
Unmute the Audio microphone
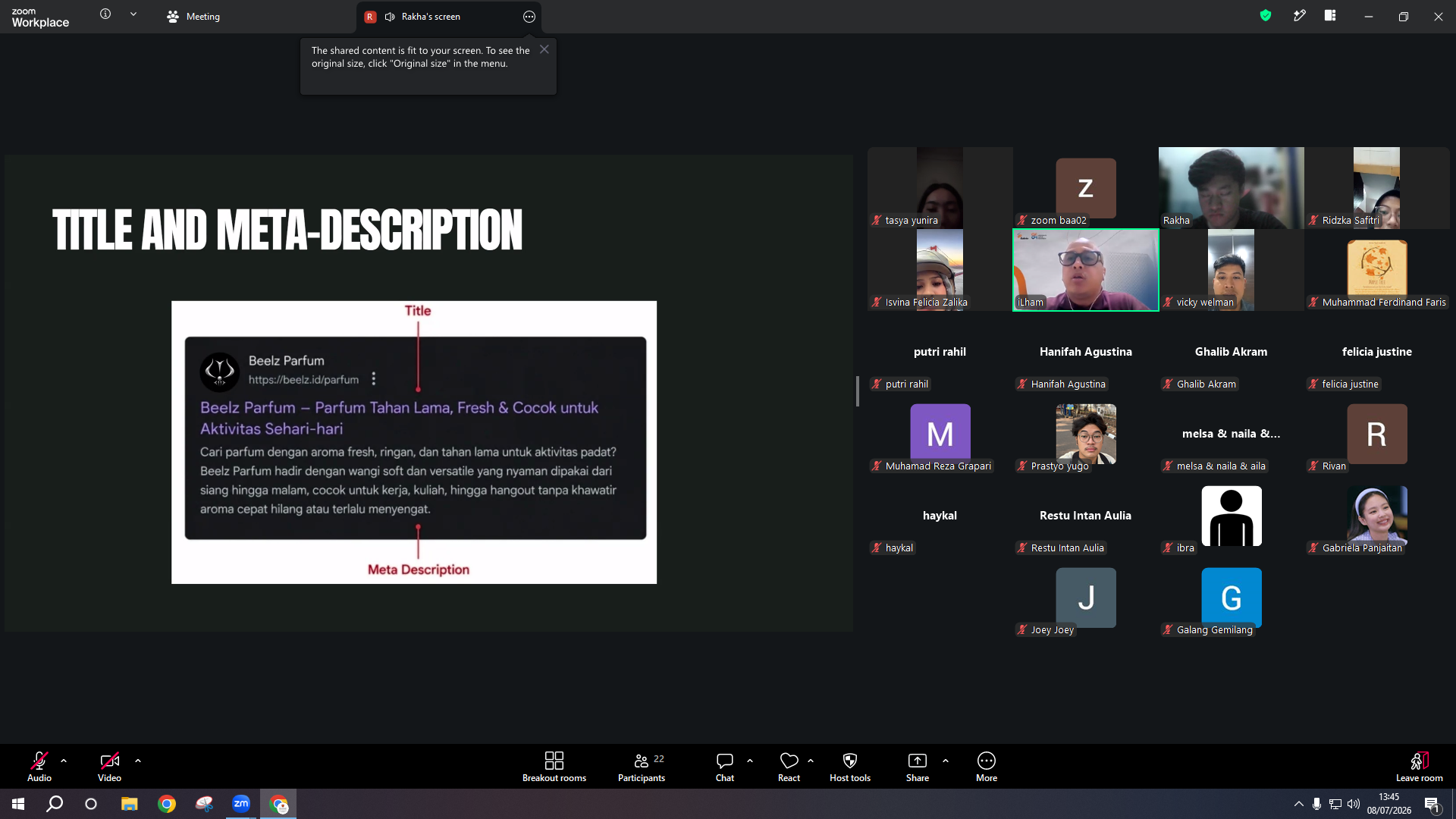coord(39,766)
